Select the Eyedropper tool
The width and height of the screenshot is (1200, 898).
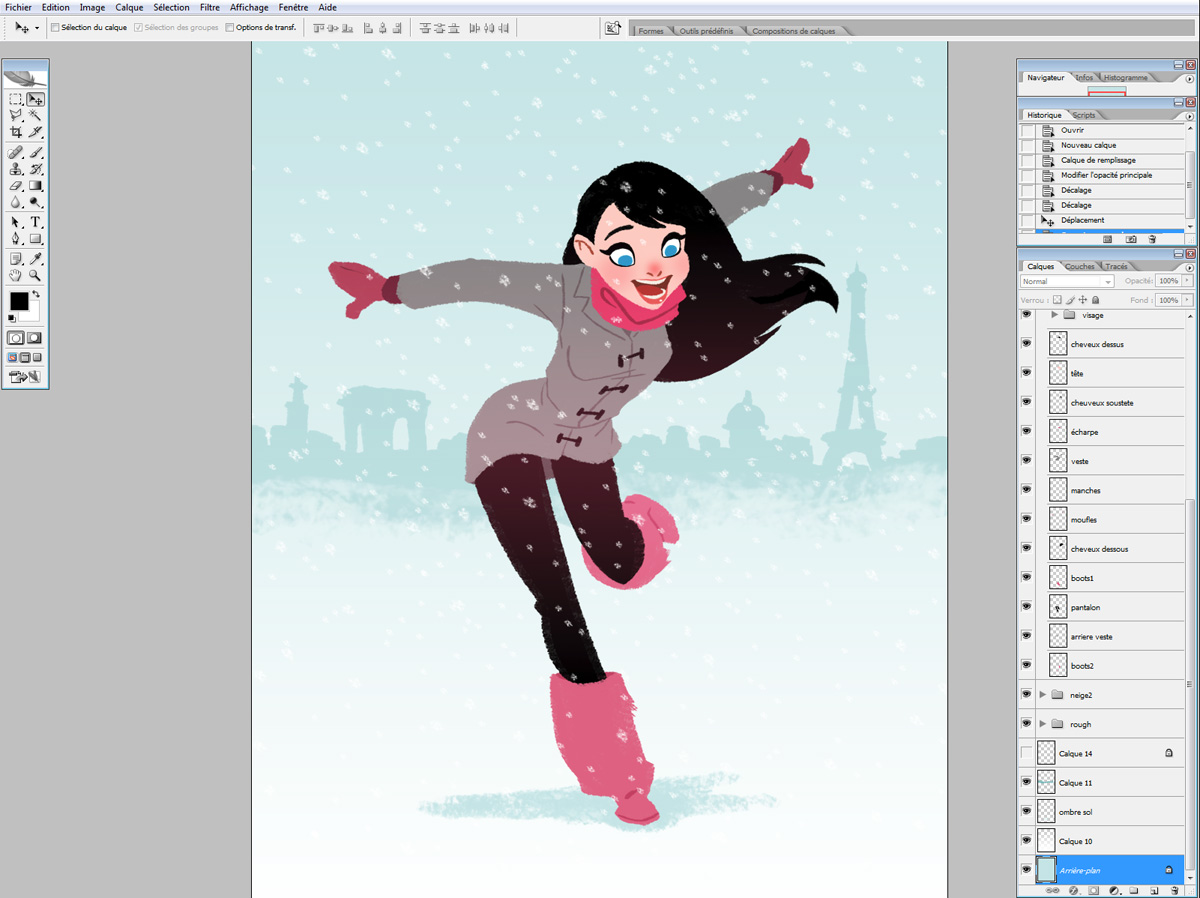coord(36,258)
